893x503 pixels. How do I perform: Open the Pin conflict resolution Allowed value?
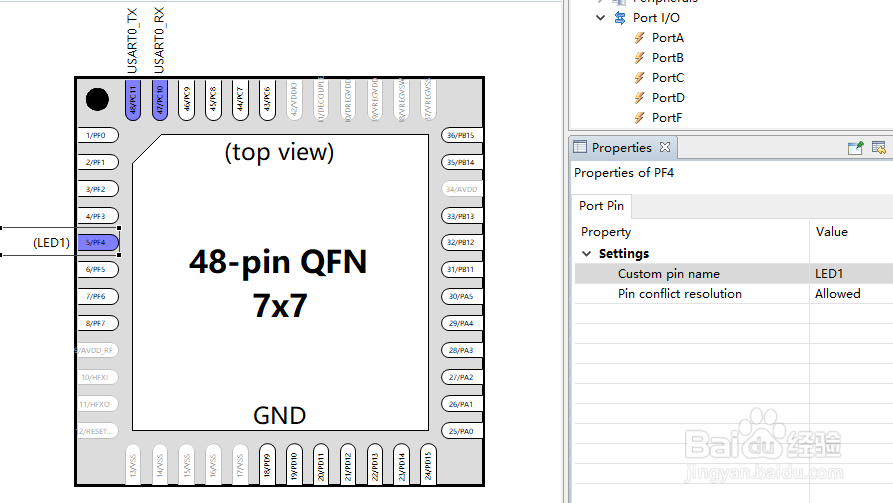click(851, 294)
